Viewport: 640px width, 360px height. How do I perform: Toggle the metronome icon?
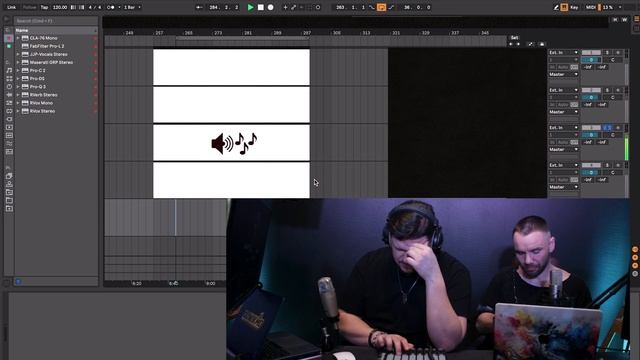coord(111,7)
